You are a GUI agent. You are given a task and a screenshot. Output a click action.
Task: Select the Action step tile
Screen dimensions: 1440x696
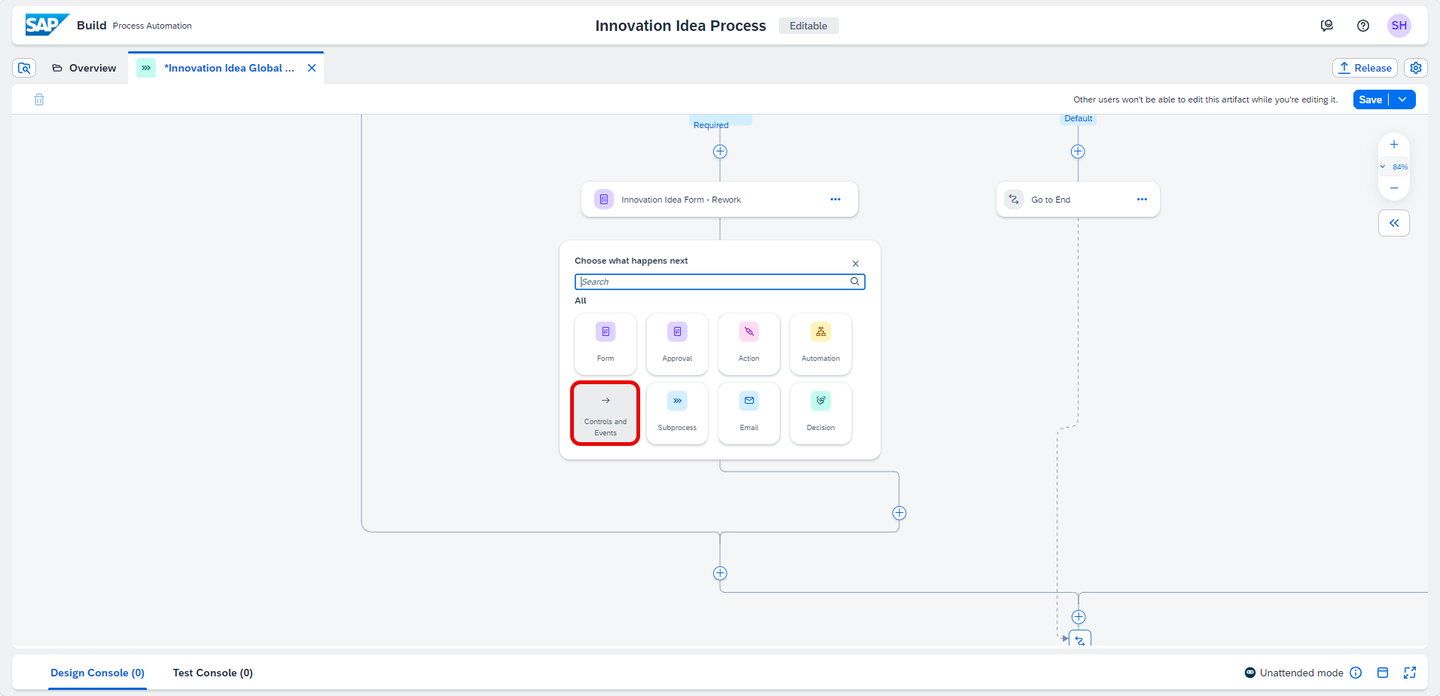749,344
